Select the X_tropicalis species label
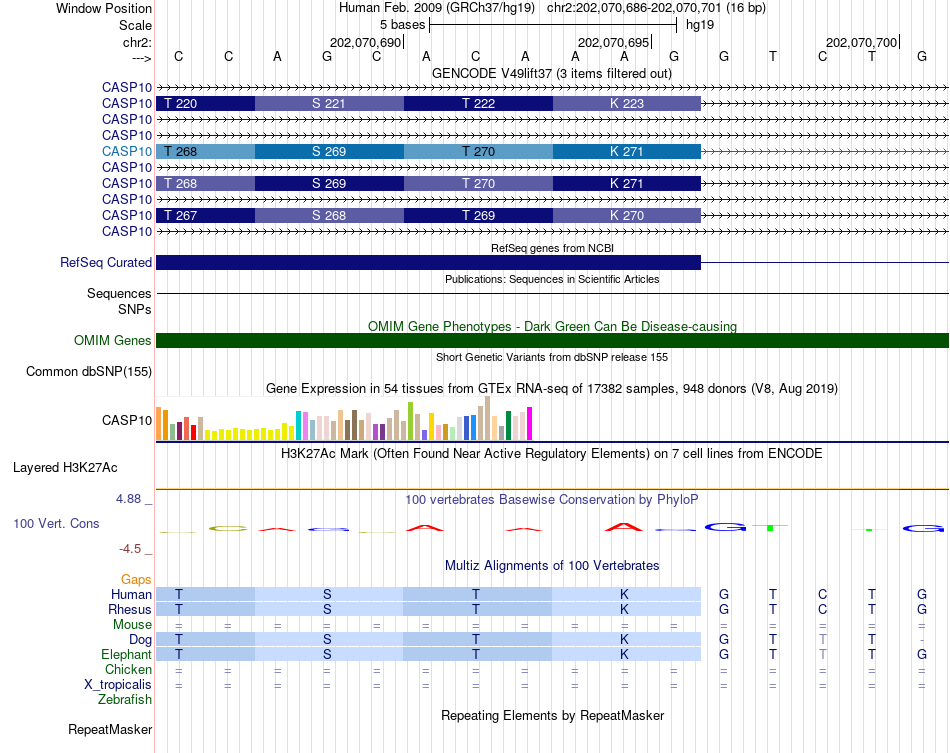950x753 pixels. 118,685
